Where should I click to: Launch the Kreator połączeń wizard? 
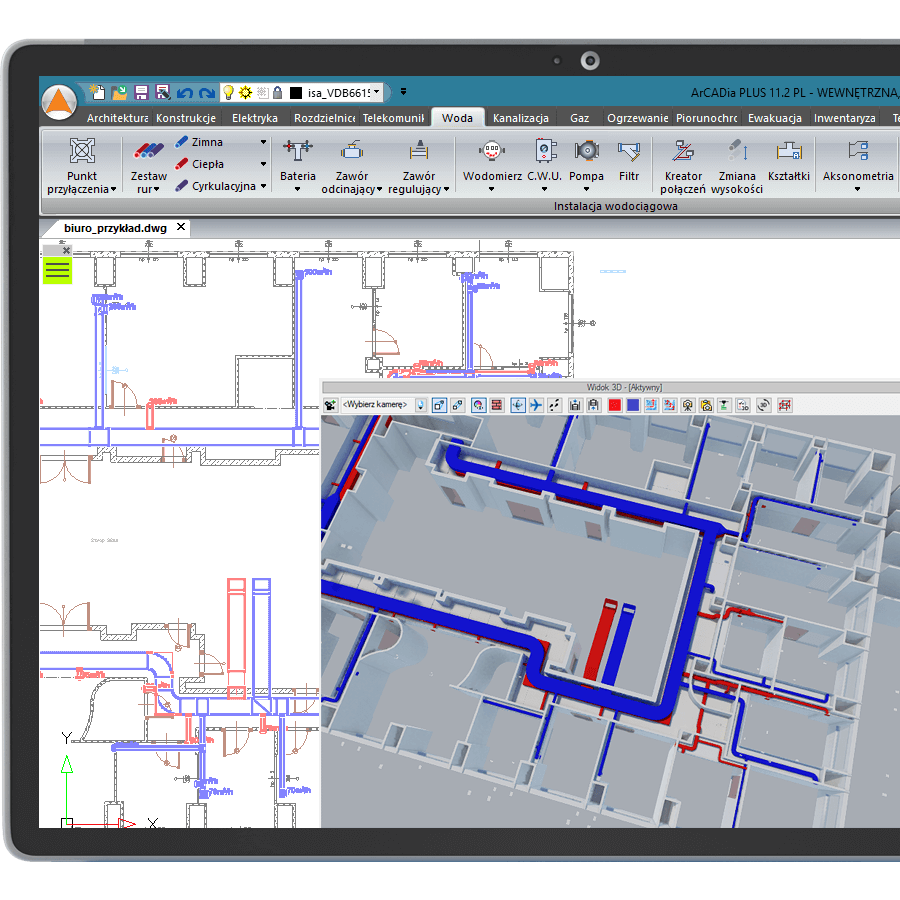683,166
